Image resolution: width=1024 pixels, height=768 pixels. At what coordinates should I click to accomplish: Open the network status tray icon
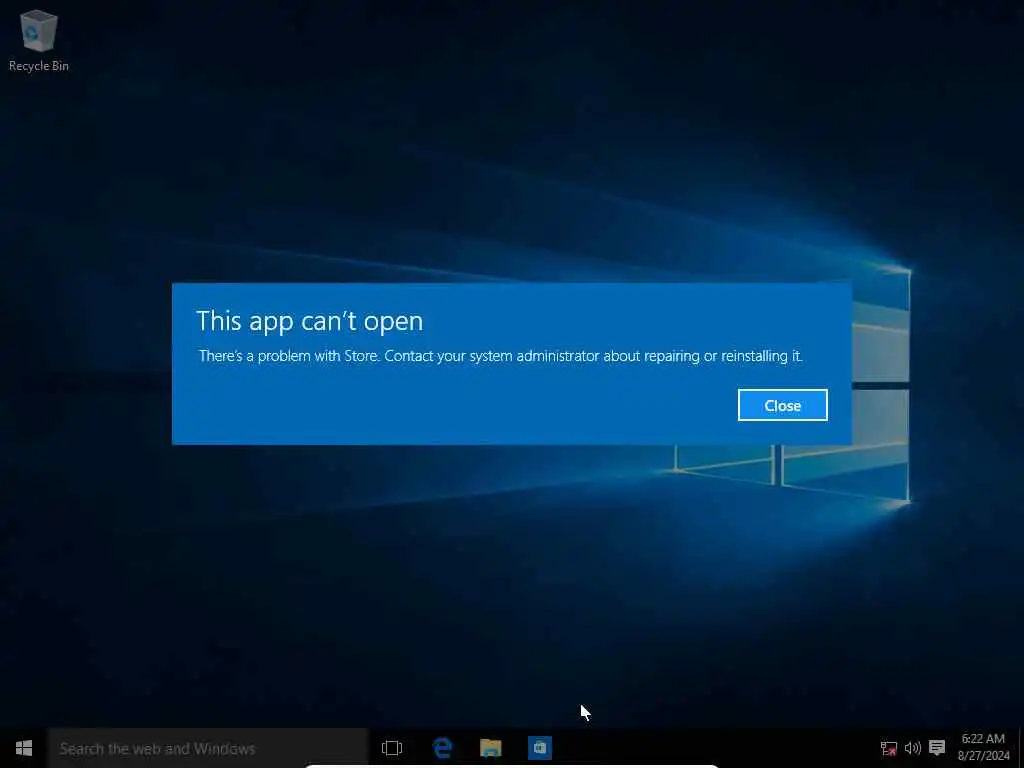pyautogui.click(x=888, y=748)
